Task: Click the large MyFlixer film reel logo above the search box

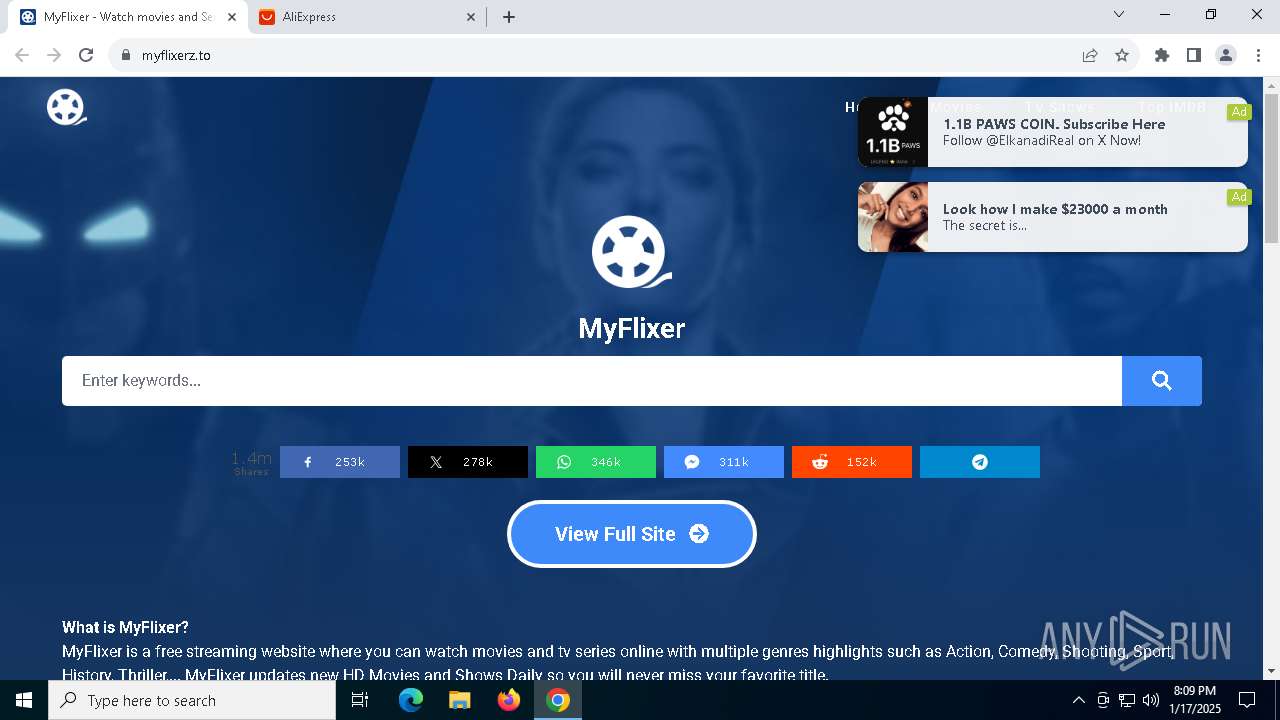Action: [631, 252]
